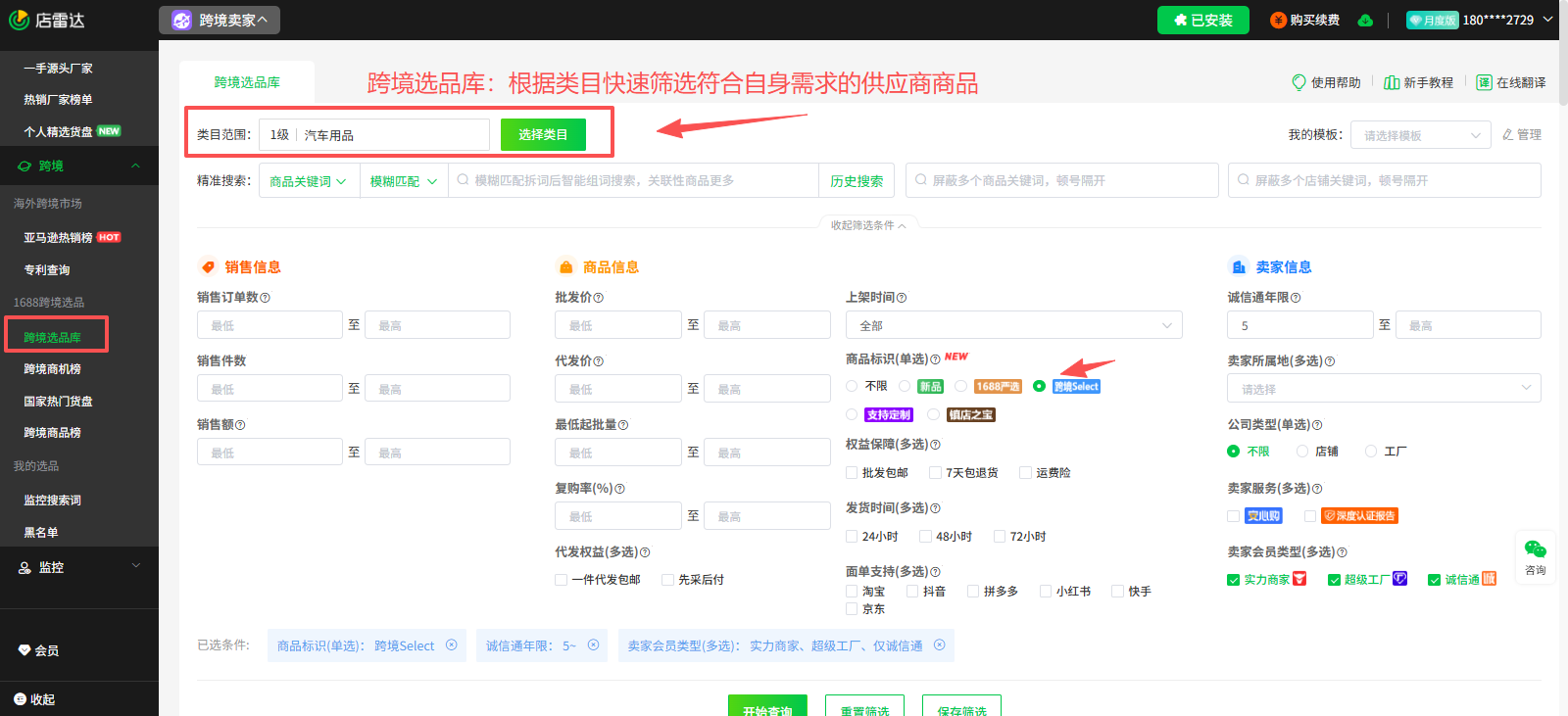Open the 我的模板 template dropdown
The image size is (1568, 716).
1420,135
